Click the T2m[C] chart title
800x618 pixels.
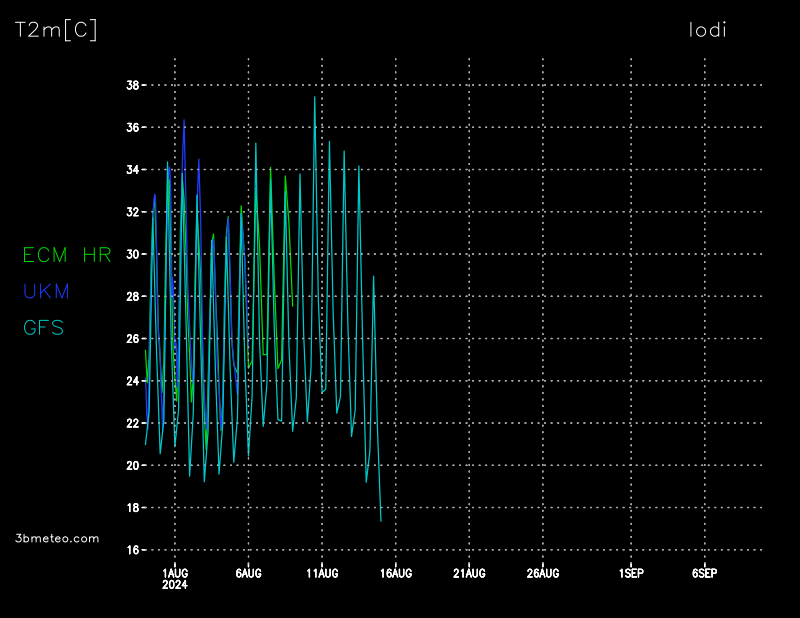[x=56, y=30]
